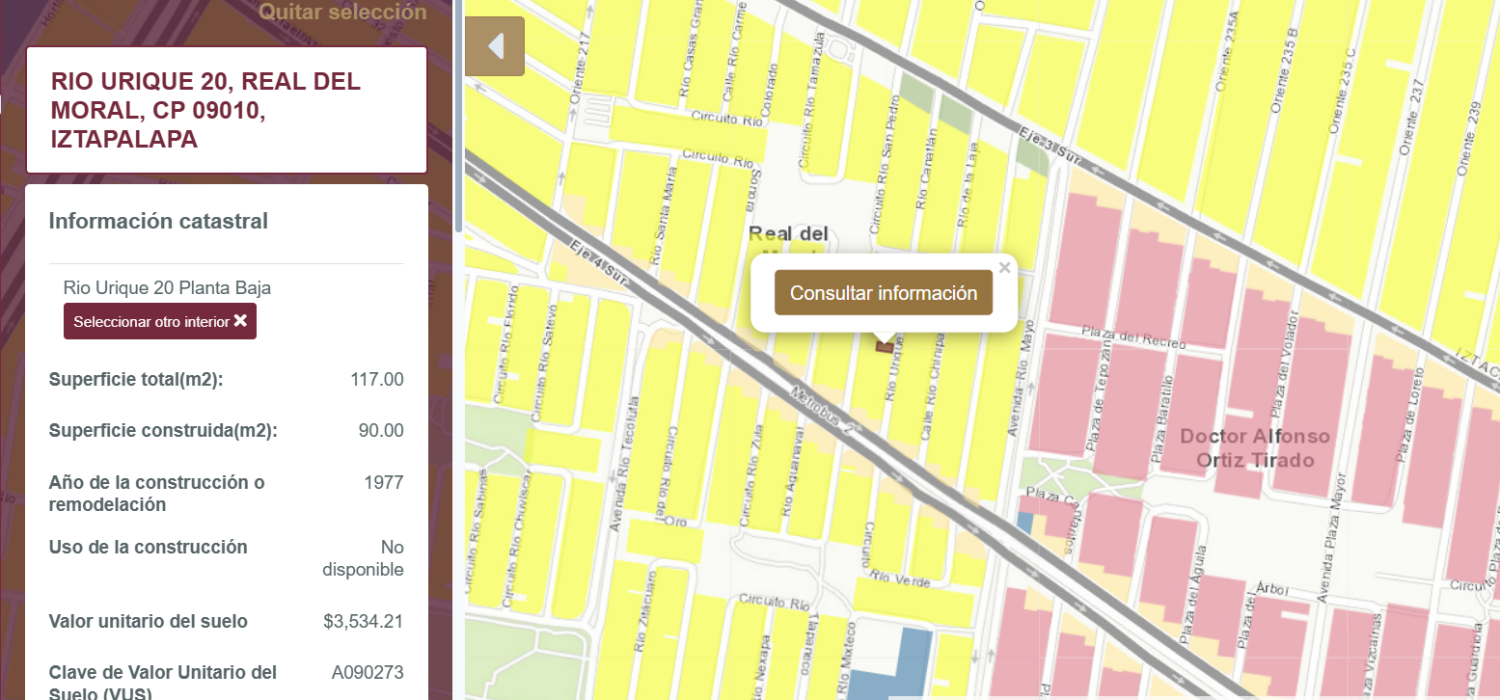Image resolution: width=1500 pixels, height=700 pixels.
Task: Click the Doctor Alfonso Ortiz Tirado label
Action: click(1255, 448)
